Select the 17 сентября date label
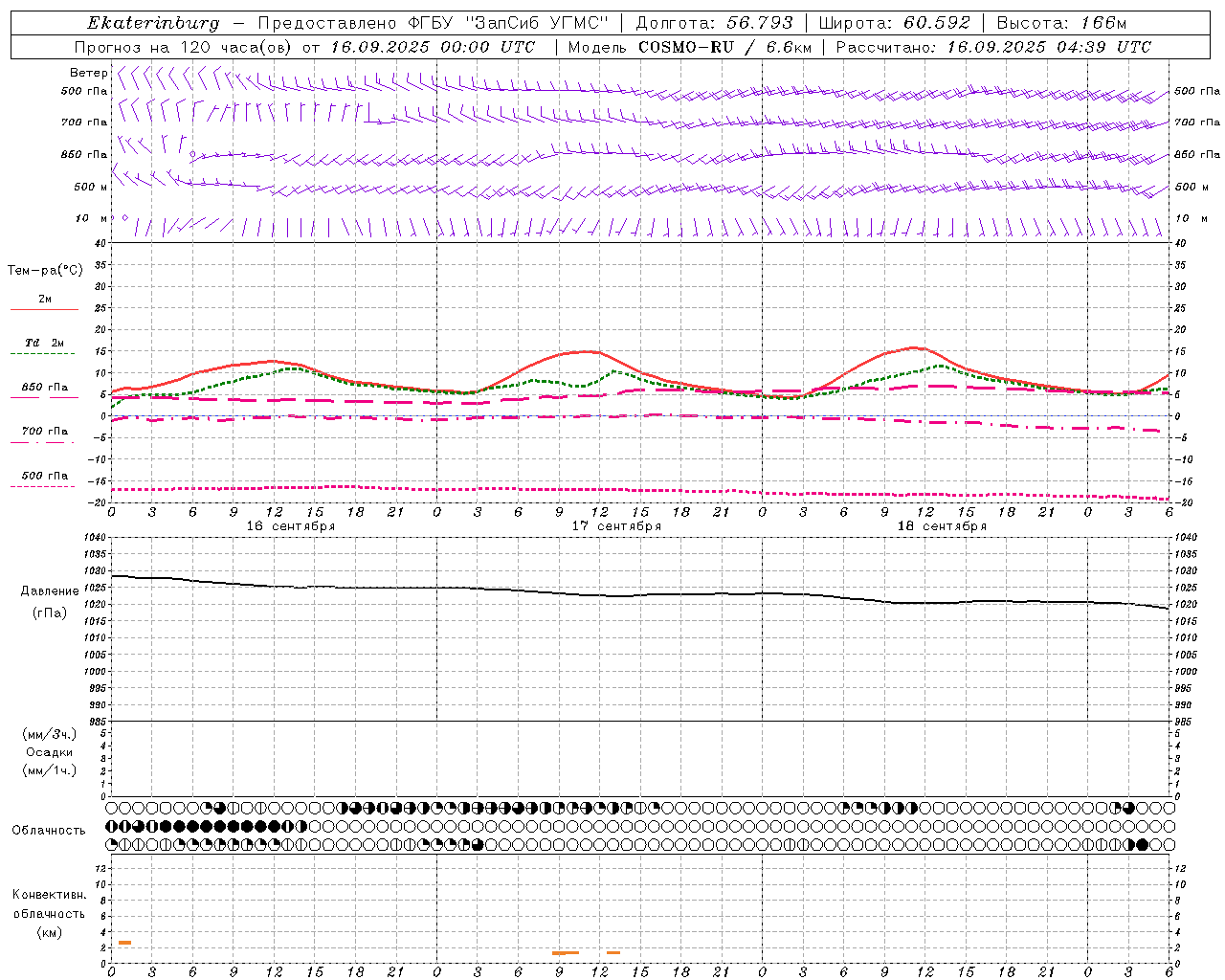The image size is (1225, 980). [616, 525]
